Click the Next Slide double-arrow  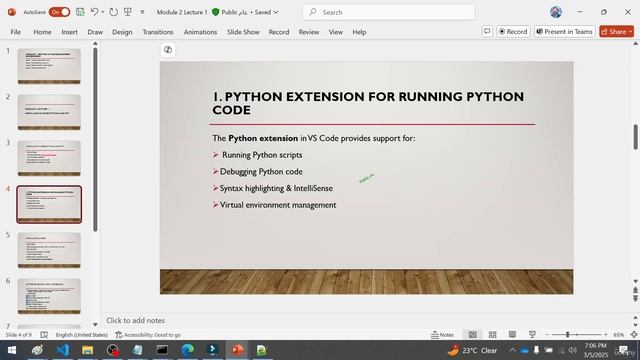click(x=636, y=299)
